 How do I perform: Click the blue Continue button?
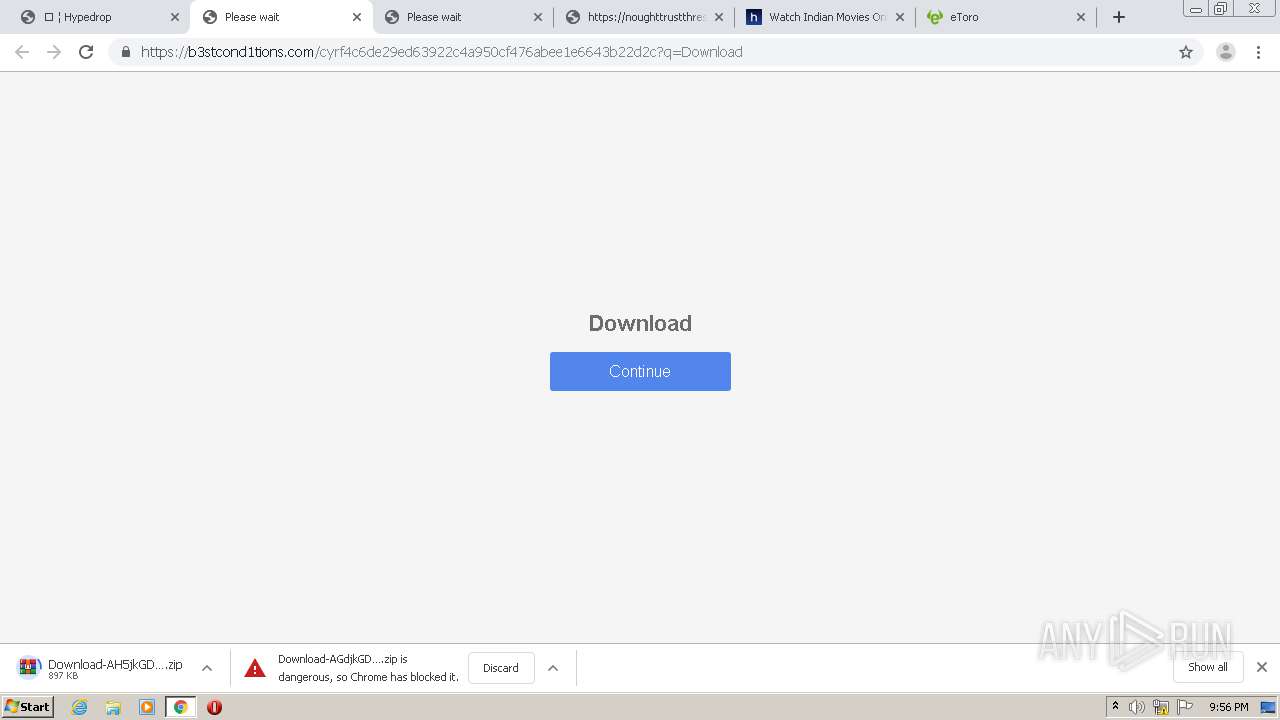click(640, 371)
